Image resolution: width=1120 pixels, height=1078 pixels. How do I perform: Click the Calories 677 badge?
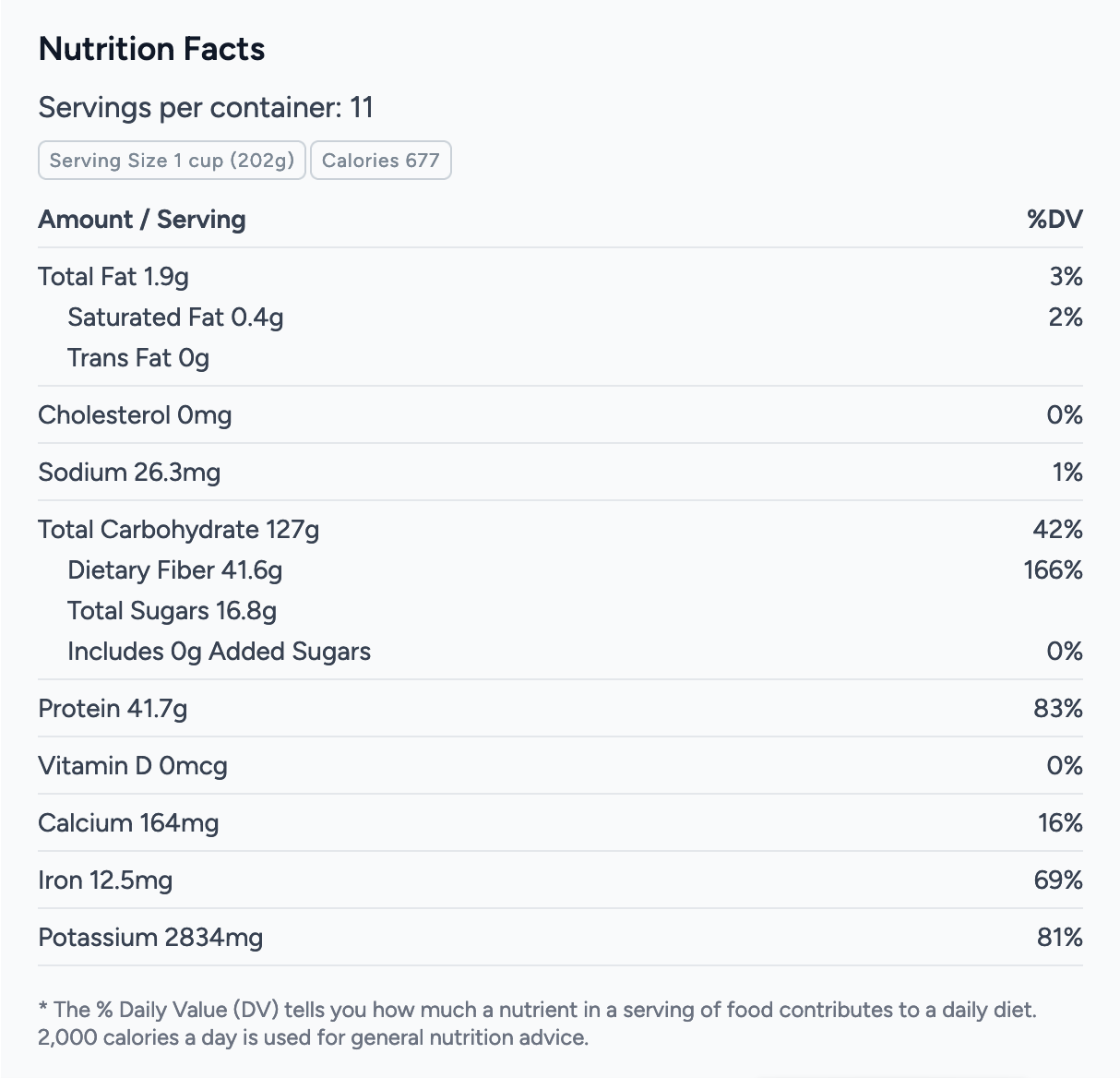tap(380, 161)
